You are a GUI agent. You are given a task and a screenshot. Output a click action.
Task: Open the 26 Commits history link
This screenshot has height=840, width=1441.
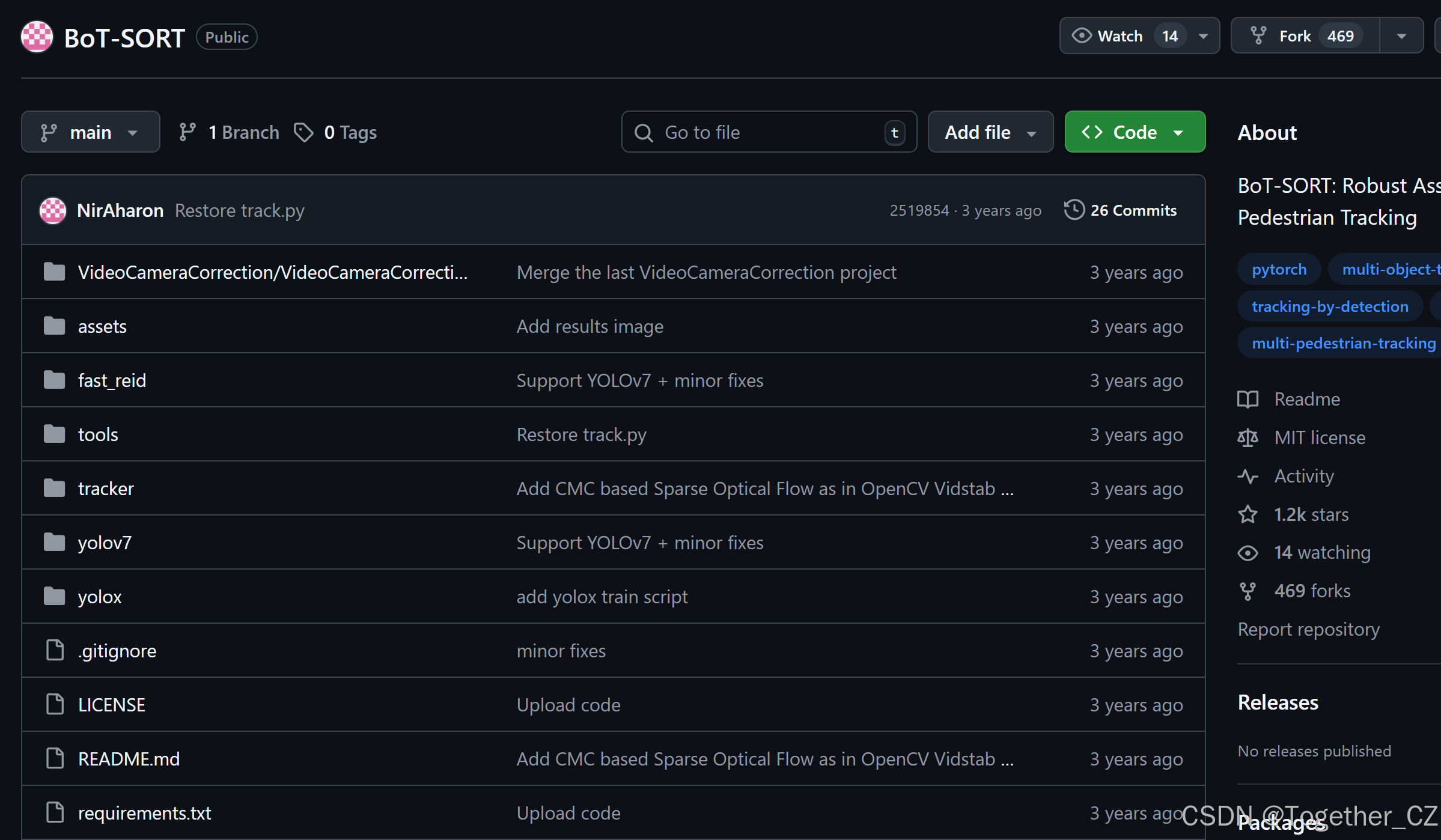(1133, 210)
